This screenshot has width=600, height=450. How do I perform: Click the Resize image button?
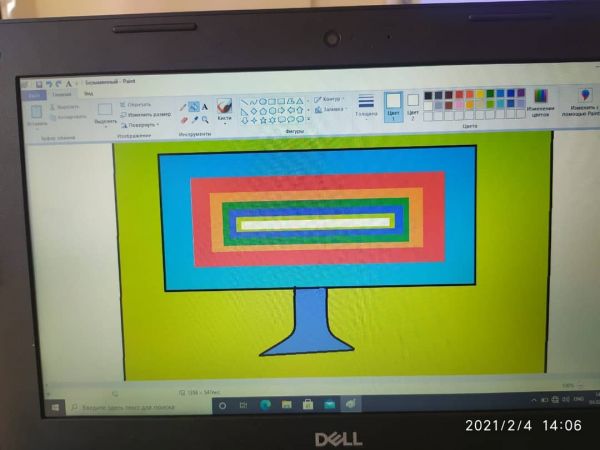click(x=148, y=114)
